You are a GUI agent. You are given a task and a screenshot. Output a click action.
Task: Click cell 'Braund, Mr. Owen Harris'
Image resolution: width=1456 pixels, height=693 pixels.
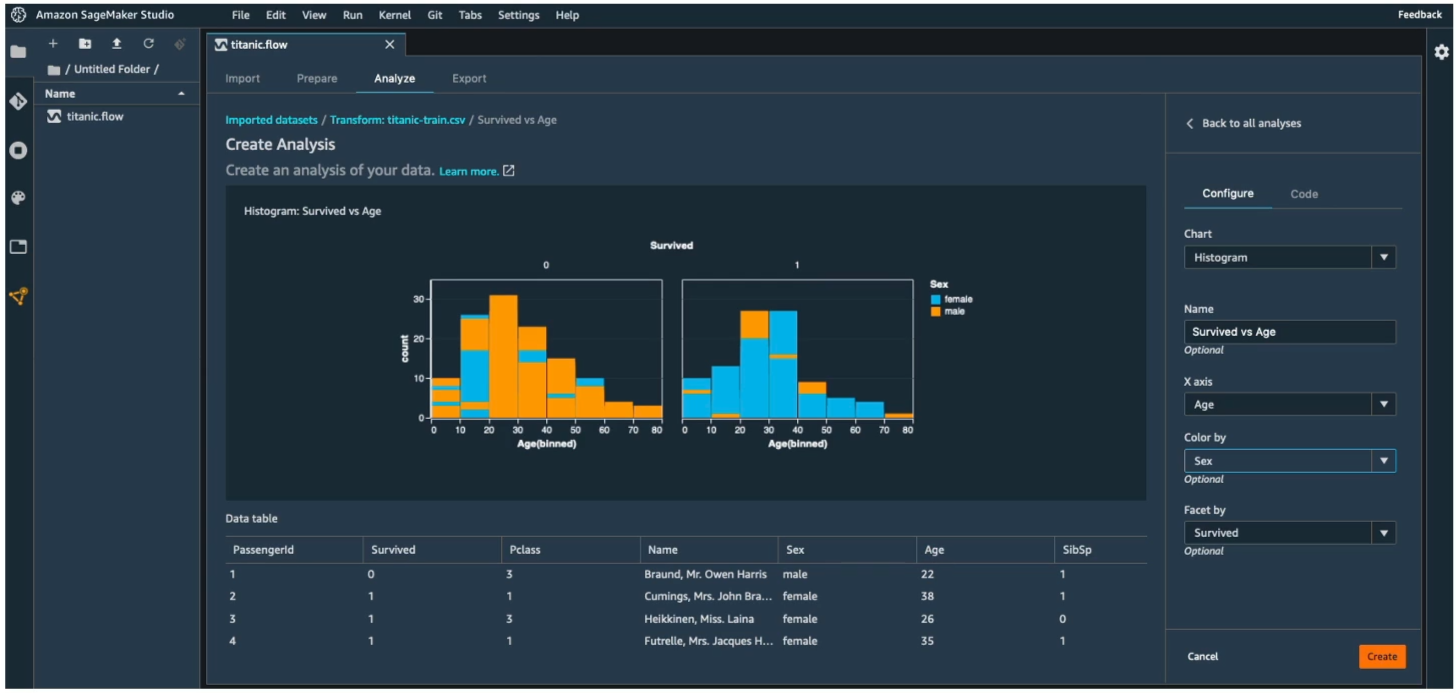pos(705,575)
